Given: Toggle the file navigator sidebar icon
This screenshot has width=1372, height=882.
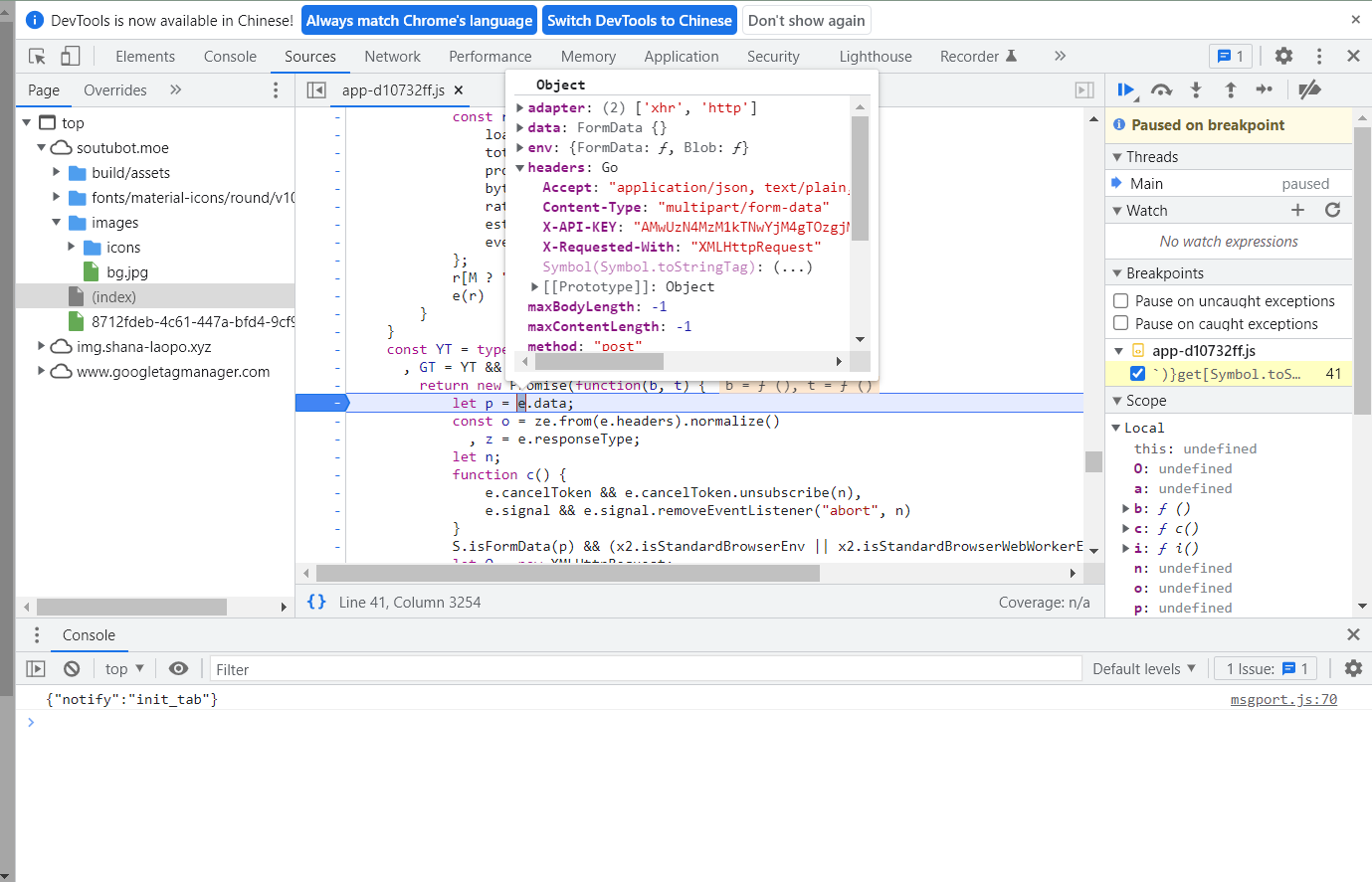Looking at the screenshot, I should coord(316,90).
